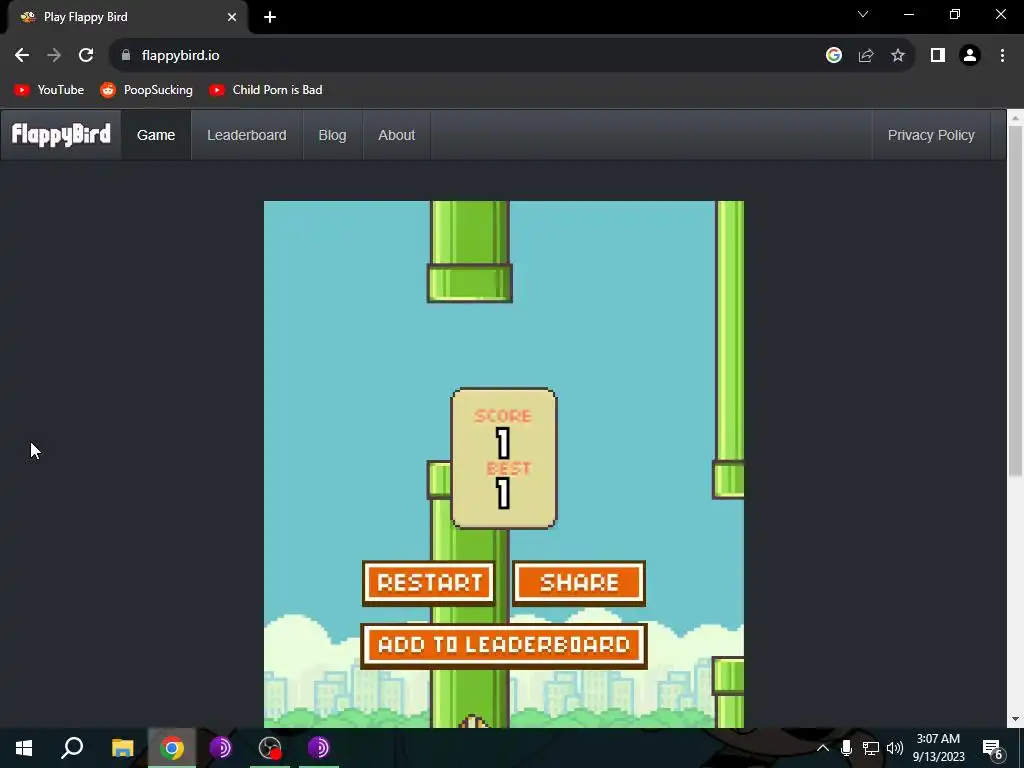Share the game score
Screen dimensions: 1024x768
pyautogui.click(x=579, y=583)
